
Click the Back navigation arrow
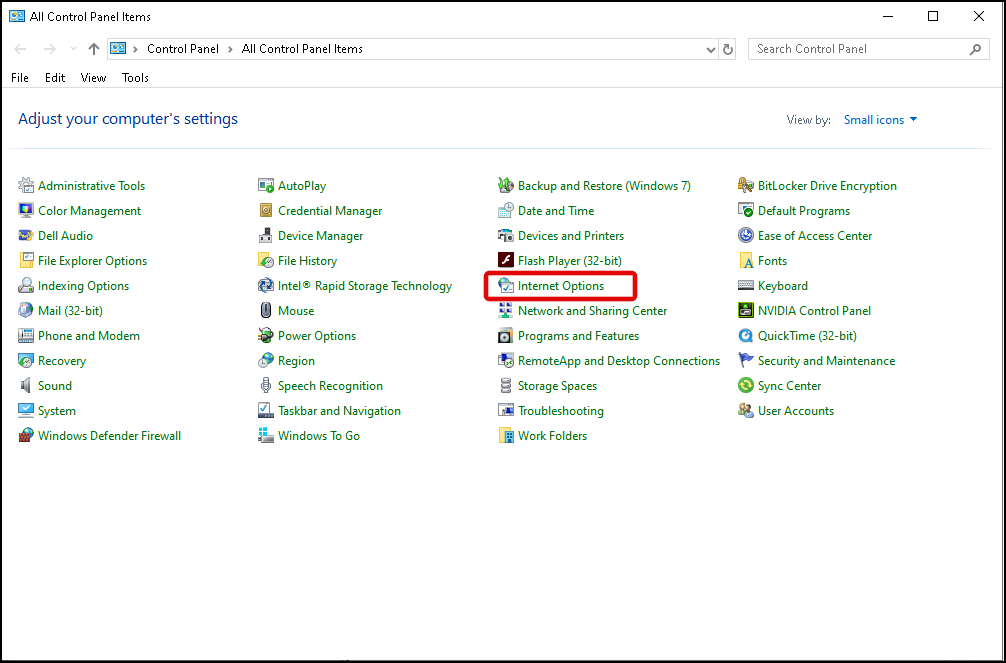[21, 49]
